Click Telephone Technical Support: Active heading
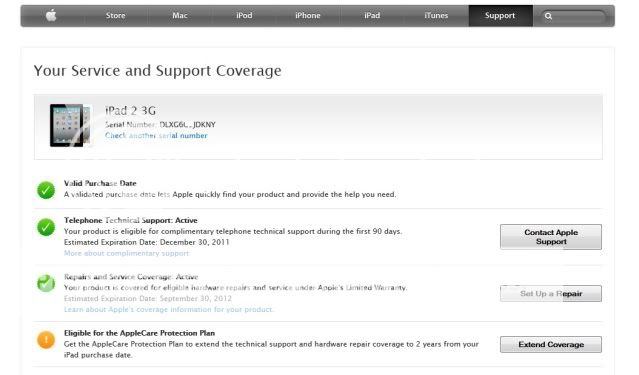The height and width of the screenshot is (375, 639). tap(130, 220)
